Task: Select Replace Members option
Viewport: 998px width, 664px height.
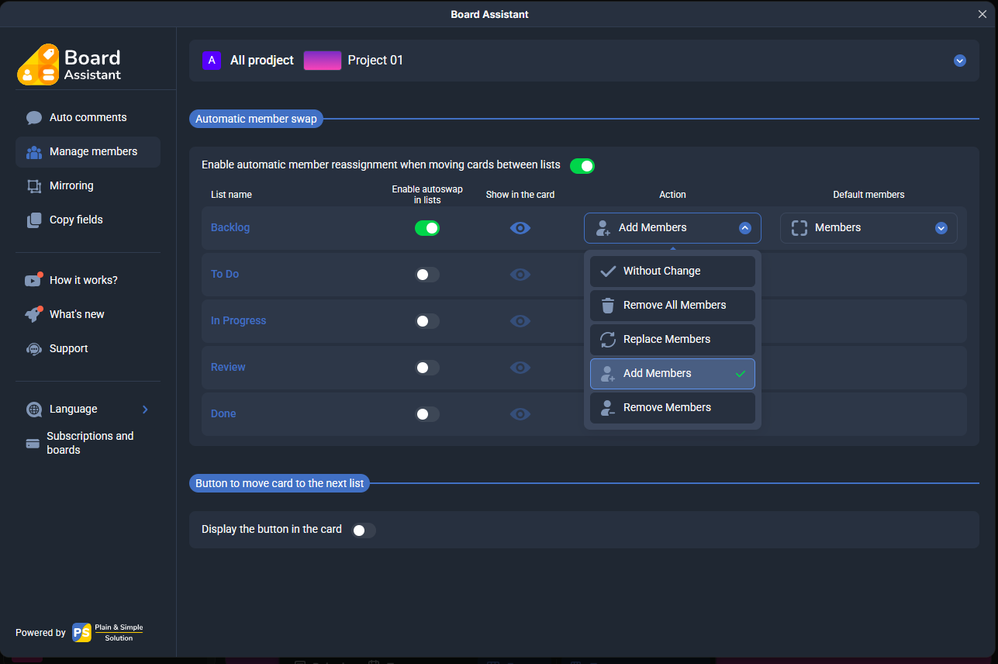Action: pos(672,340)
